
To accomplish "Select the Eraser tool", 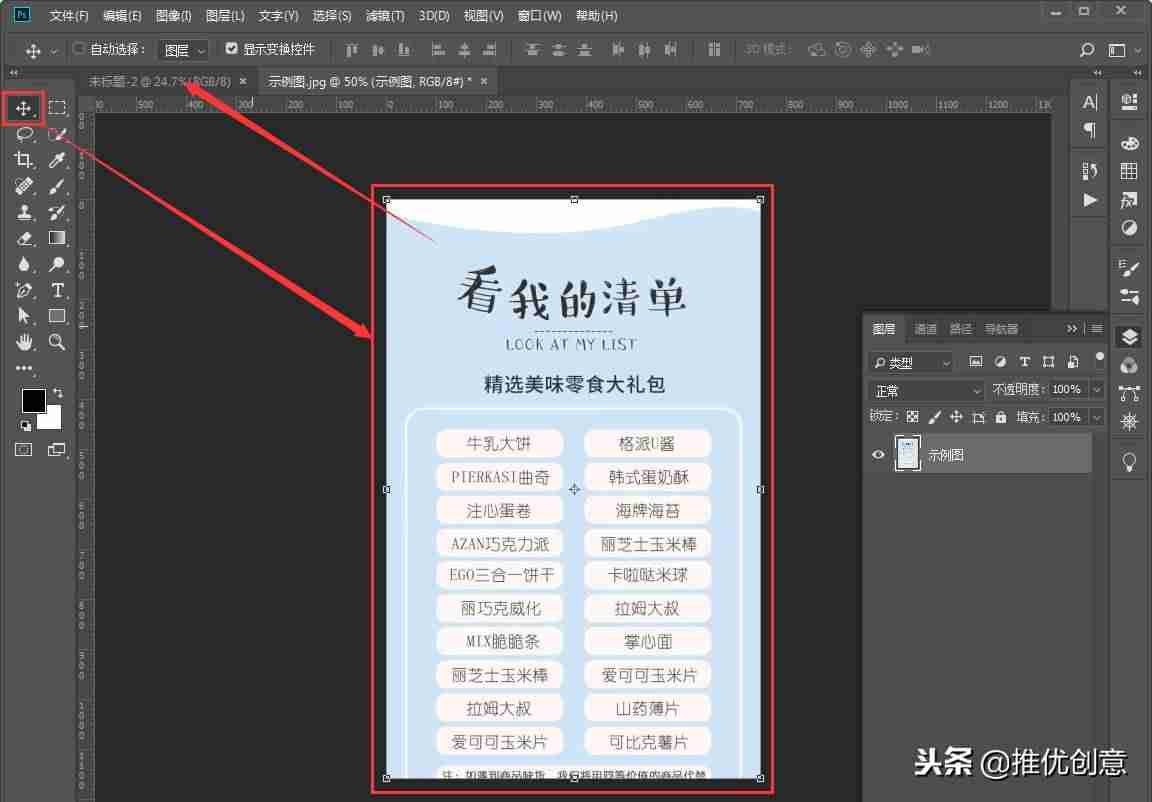I will (24, 238).
